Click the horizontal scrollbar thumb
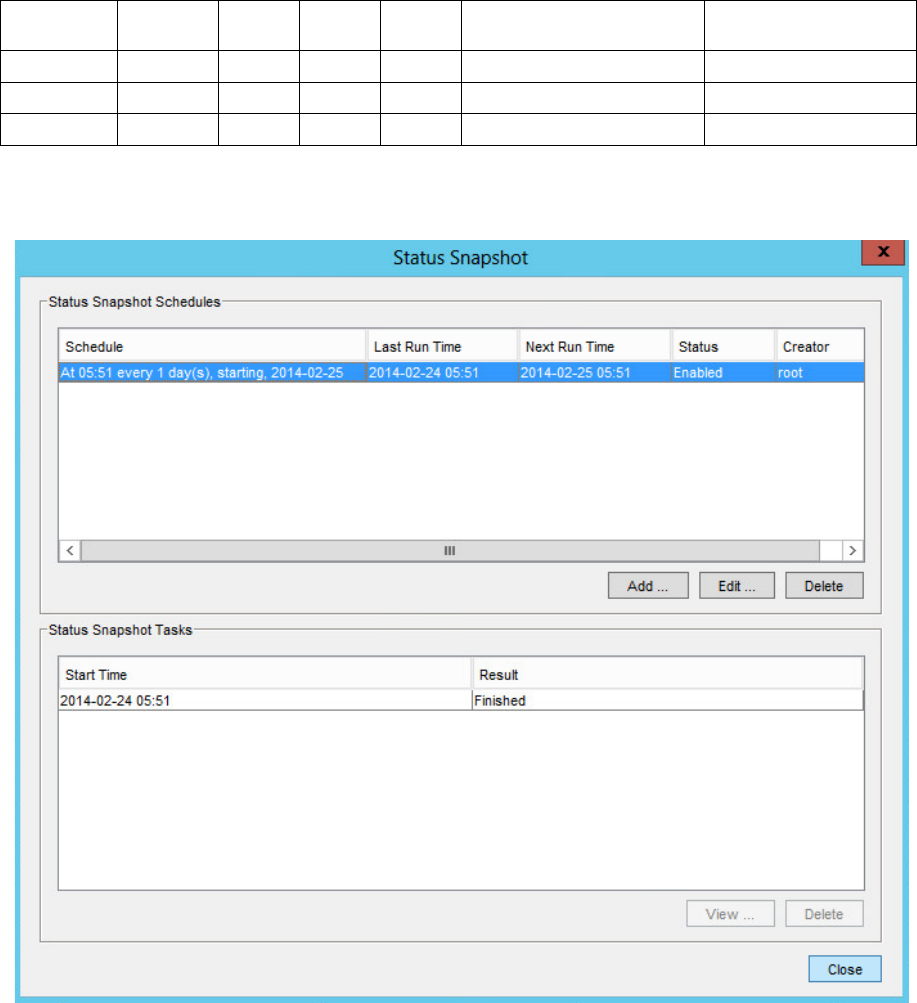 [x=450, y=551]
